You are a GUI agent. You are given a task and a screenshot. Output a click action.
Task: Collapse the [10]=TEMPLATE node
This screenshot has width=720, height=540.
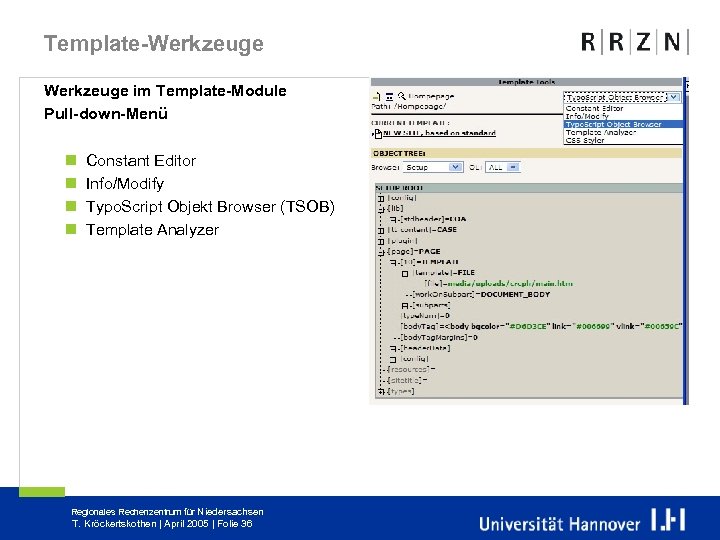(x=393, y=262)
